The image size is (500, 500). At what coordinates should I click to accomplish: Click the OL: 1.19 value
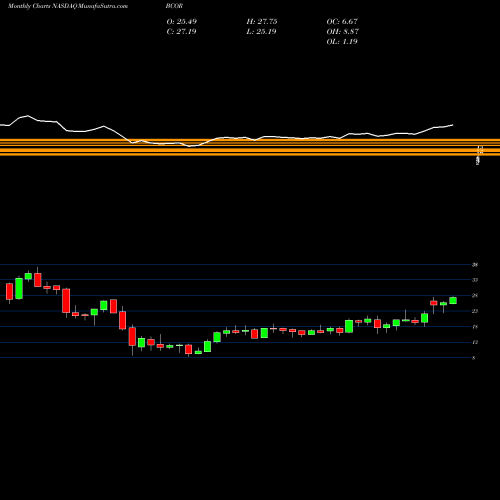342,41
